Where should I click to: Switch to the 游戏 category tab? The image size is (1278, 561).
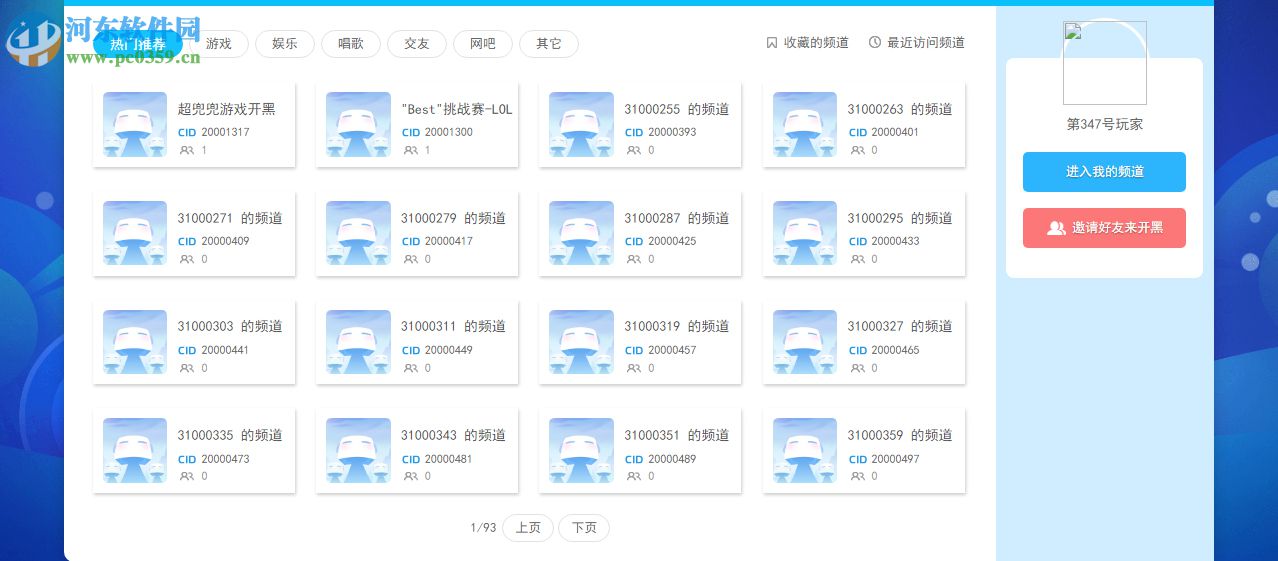pyautogui.click(x=218, y=44)
